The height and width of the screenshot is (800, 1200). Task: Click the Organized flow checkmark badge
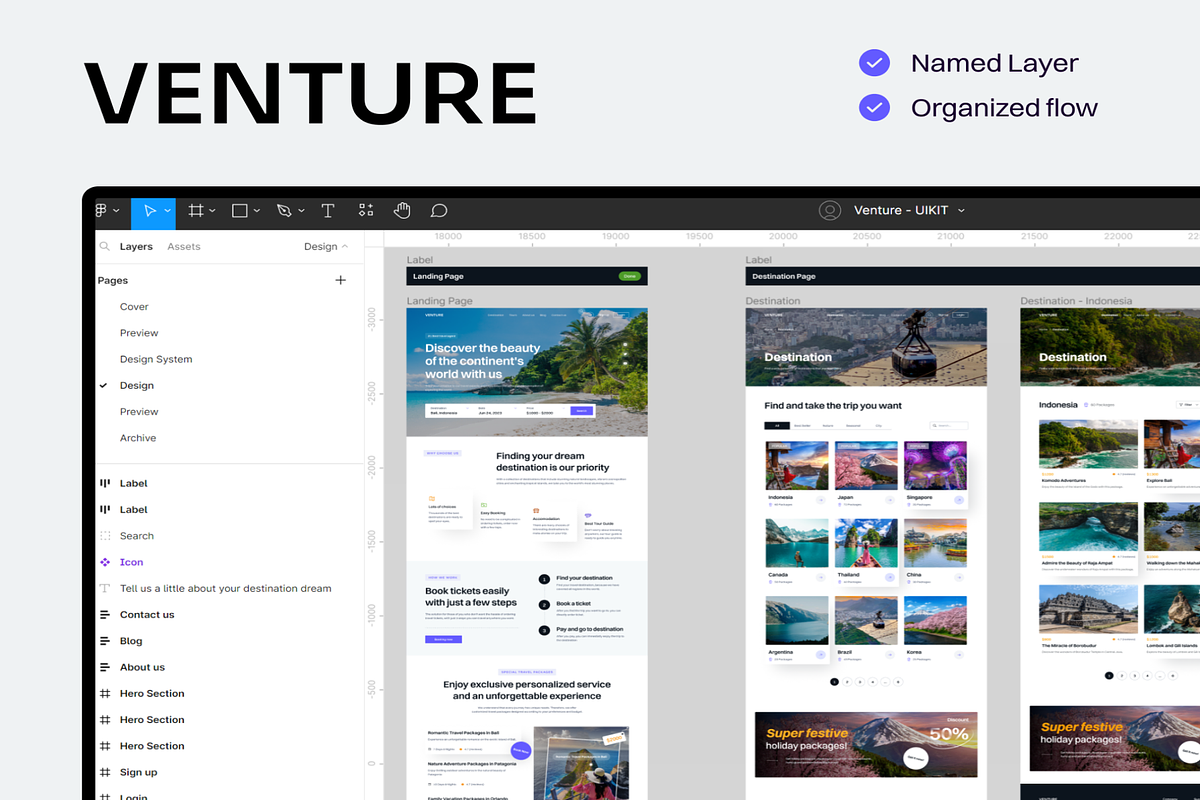click(x=874, y=107)
